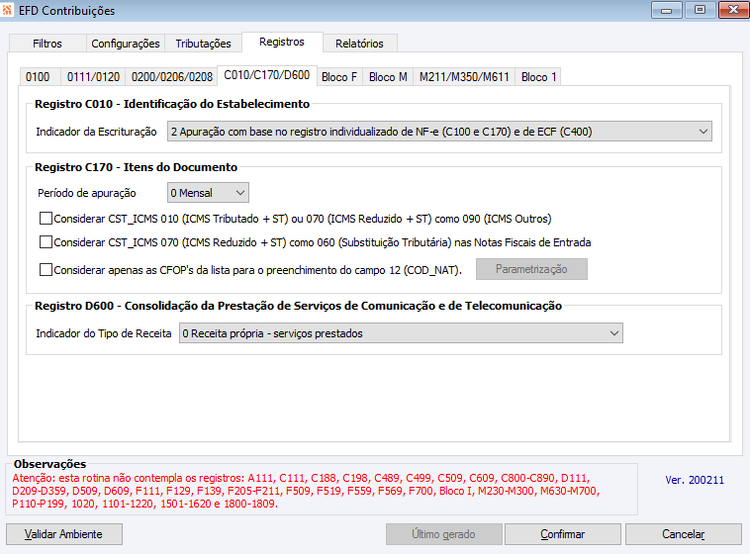Maximize the EFD Contribuições window
750x554 pixels.
coord(700,10)
